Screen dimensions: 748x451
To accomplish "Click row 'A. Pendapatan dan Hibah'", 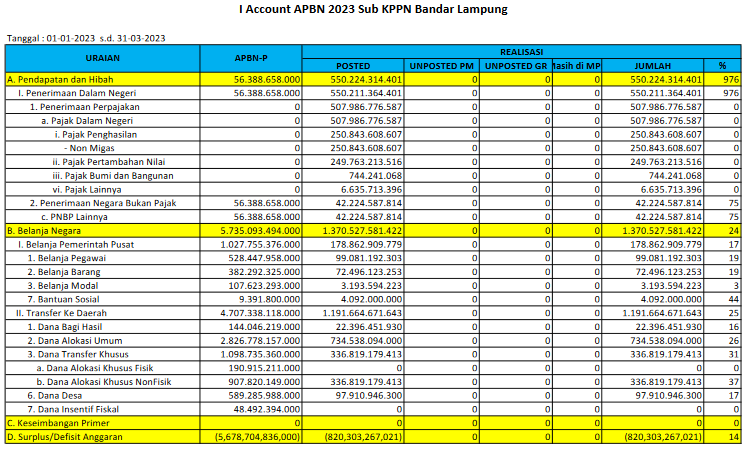I will [x=373, y=79].
